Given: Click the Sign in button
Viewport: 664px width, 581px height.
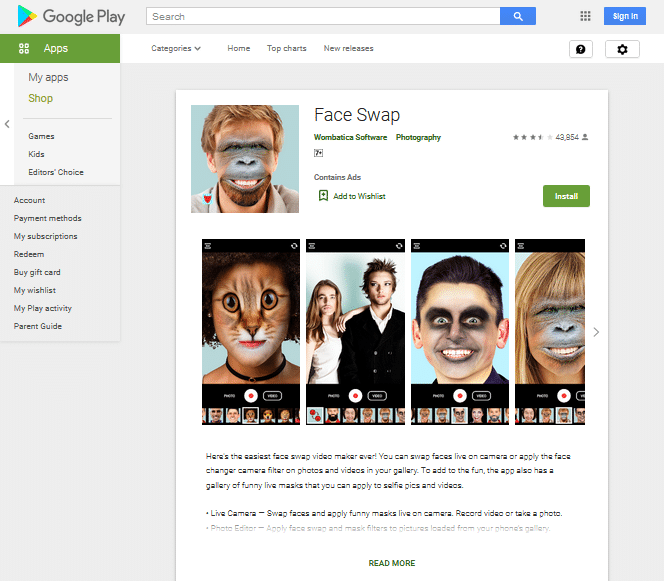Looking at the screenshot, I should click(x=625, y=16).
